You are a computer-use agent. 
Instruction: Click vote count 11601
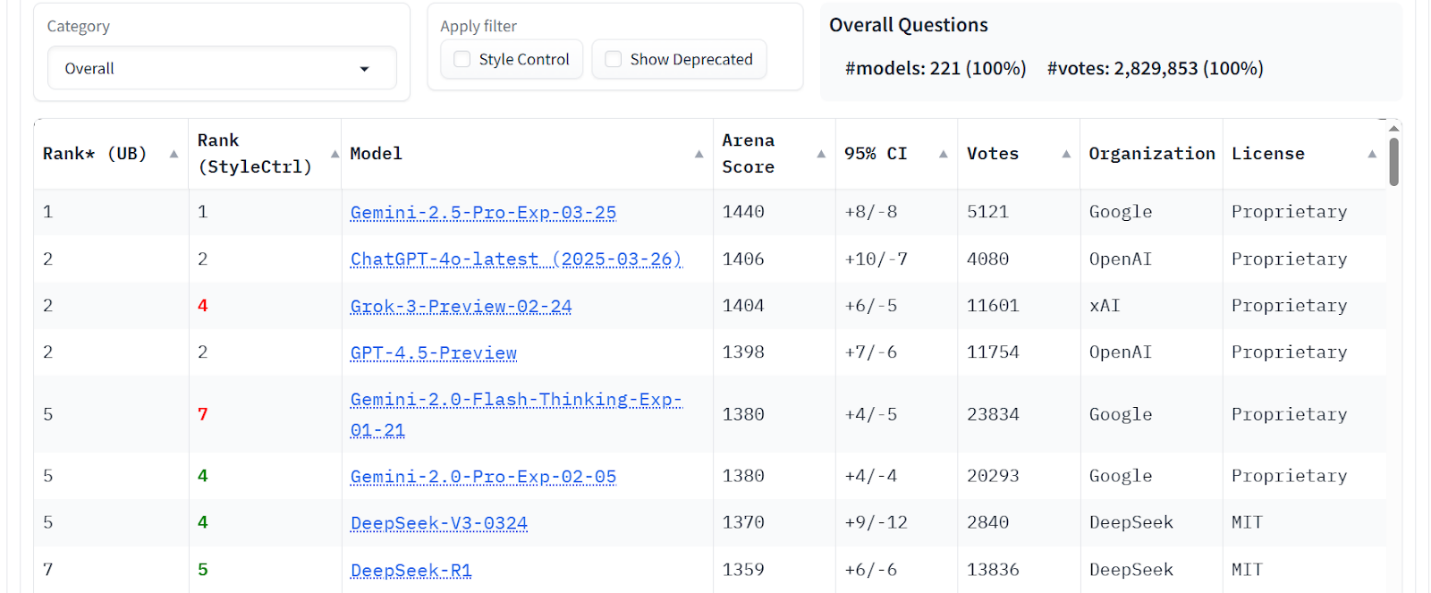(993, 306)
